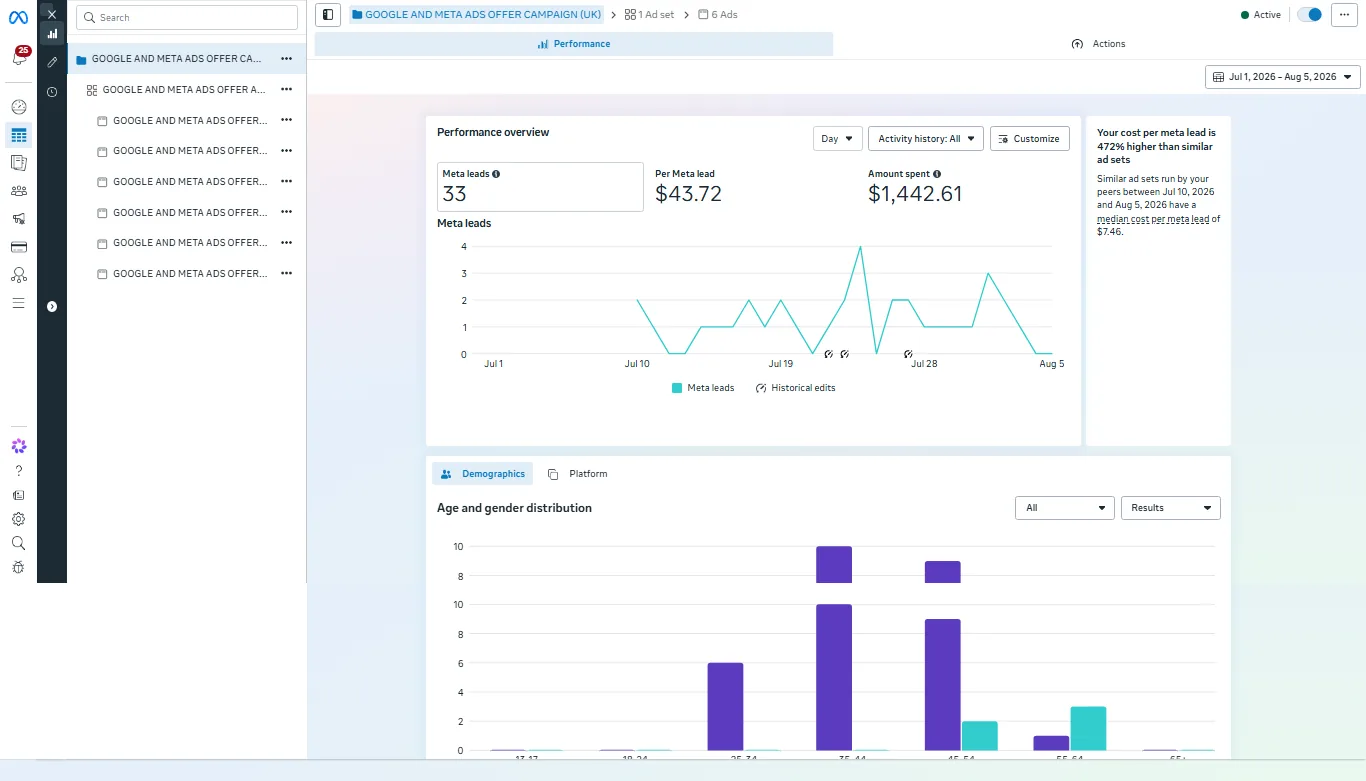Select ad set GOOGLE AND META ADS OFFER A... row

click(x=187, y=89)
